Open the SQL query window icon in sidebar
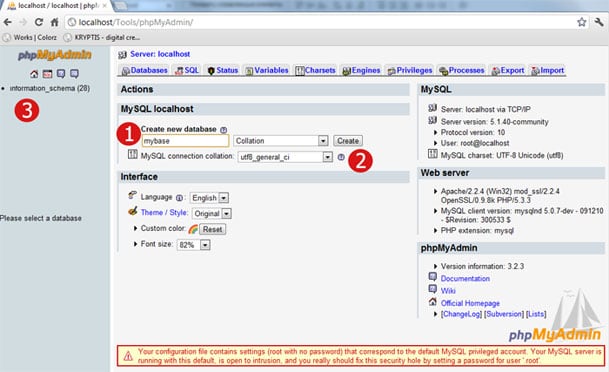 point(47,74)
